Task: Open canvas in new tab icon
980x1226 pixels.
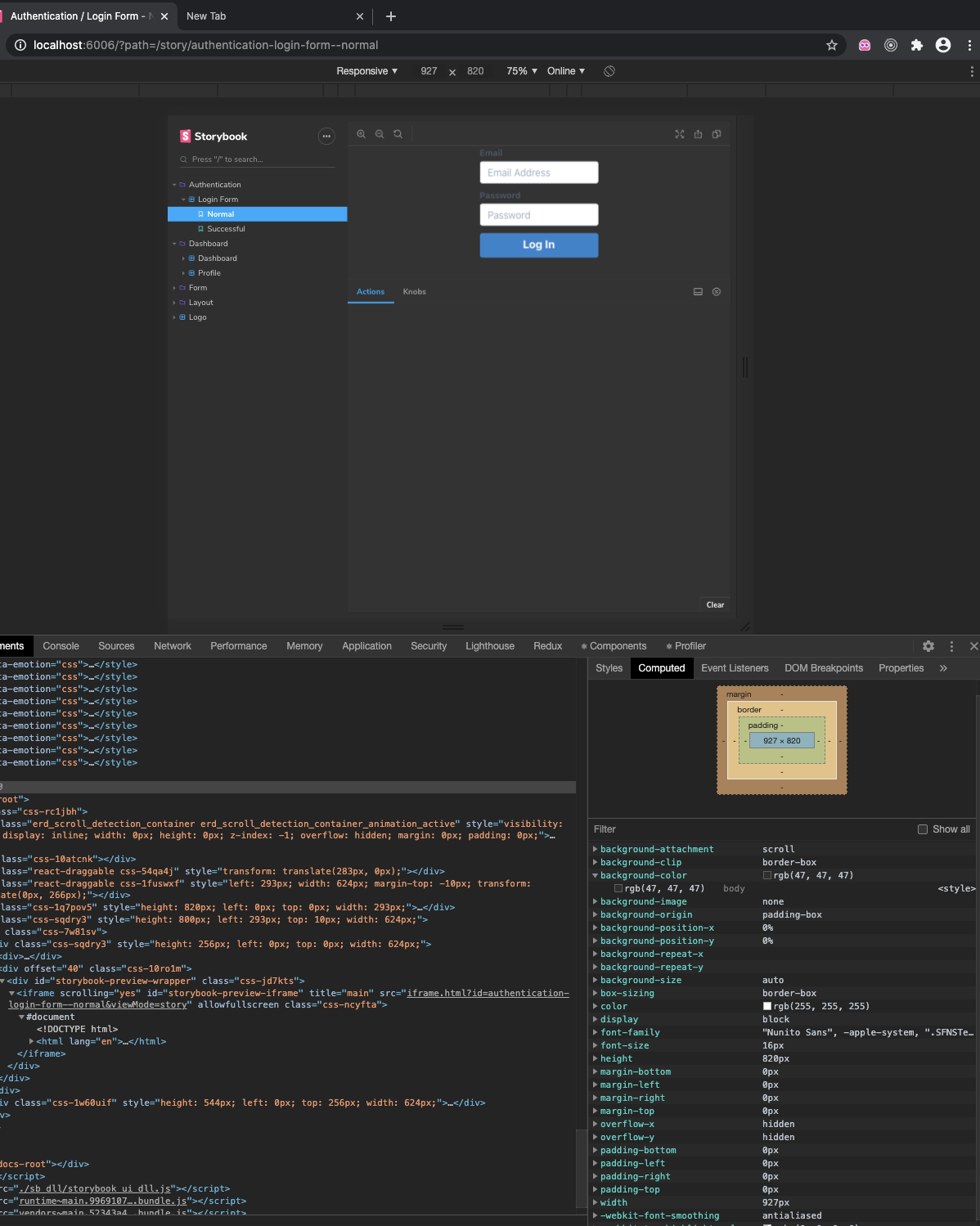Action: coord(698,134)
